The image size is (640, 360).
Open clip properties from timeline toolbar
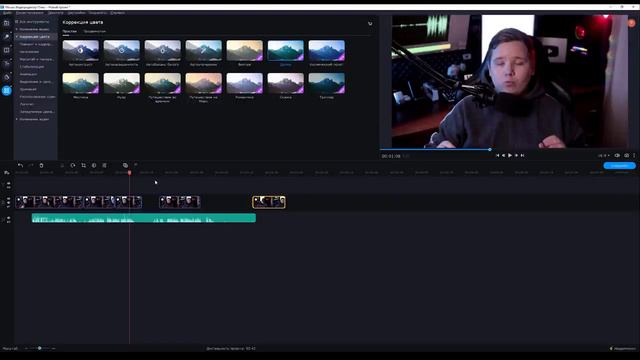click(104, 165)
